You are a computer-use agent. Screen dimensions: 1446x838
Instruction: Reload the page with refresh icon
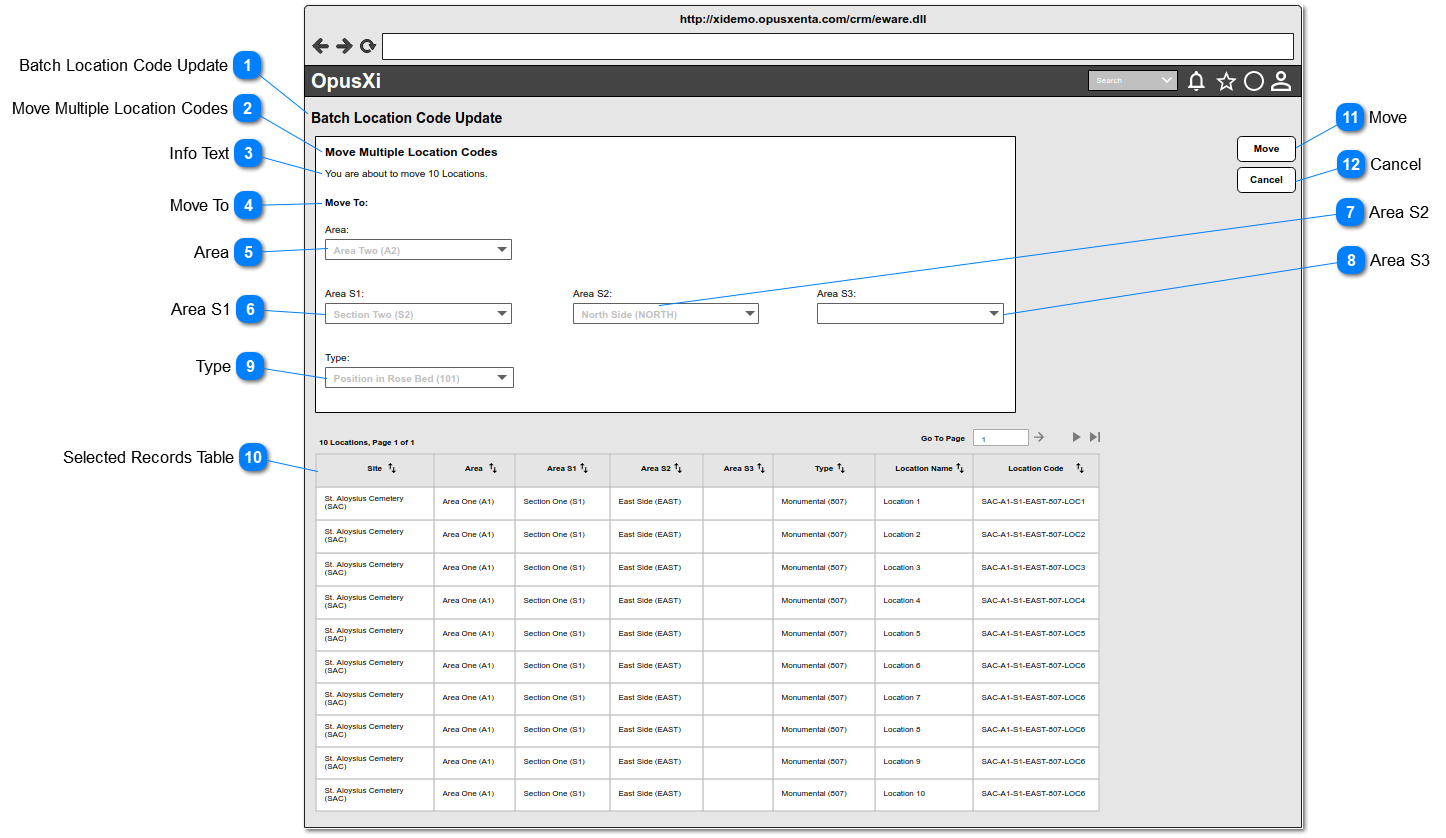click(368, 46)
